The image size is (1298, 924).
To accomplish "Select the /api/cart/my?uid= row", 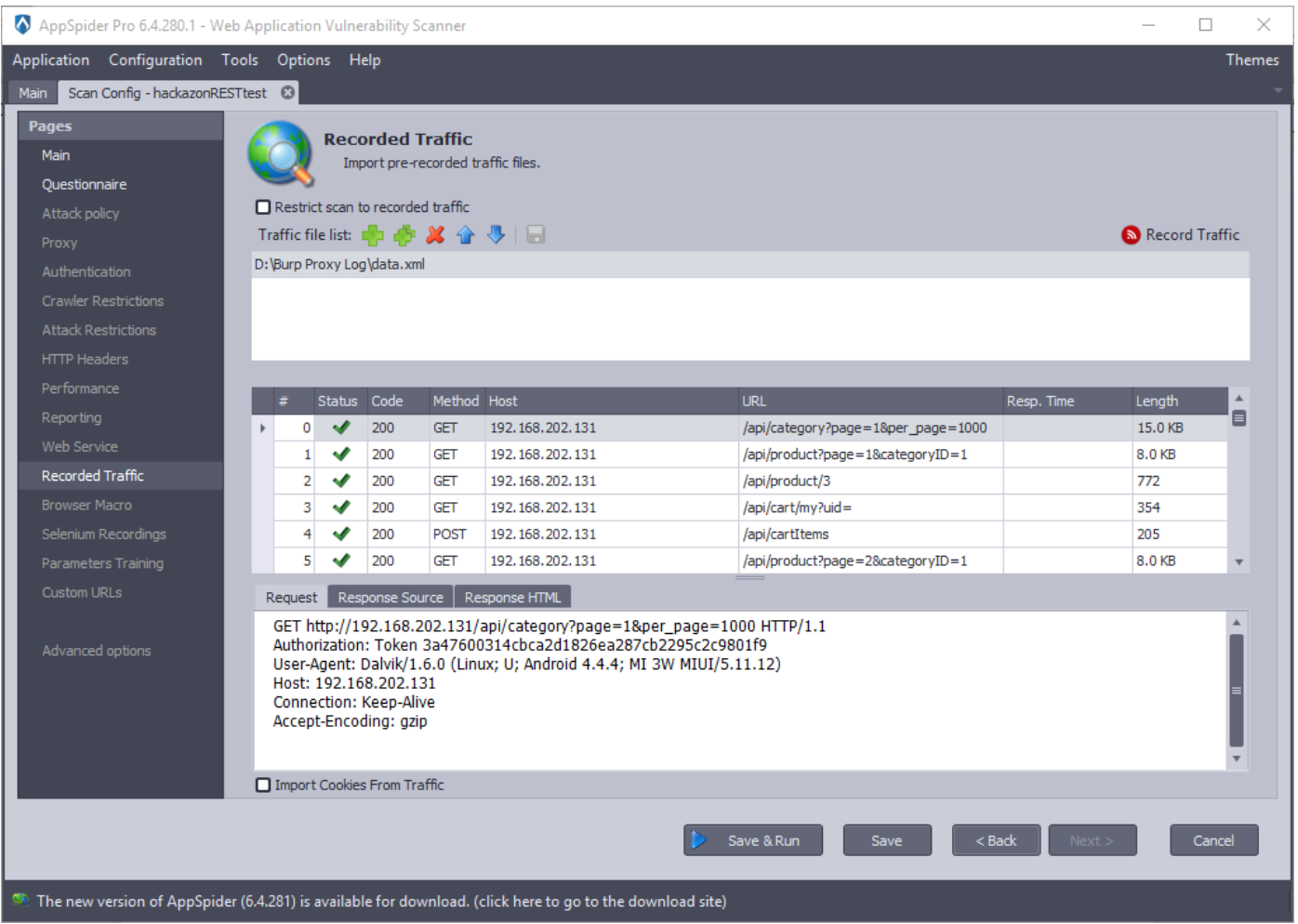I will tap(740, 508).
